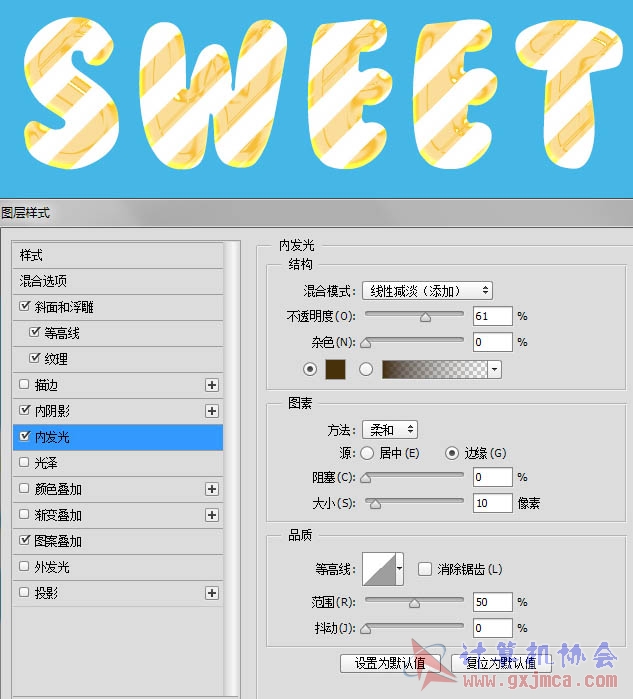Open the gradient picker dropdown arrow
The height and width of the screenshot is (699, 633).
pyautogui.click(x=494, y=370)
